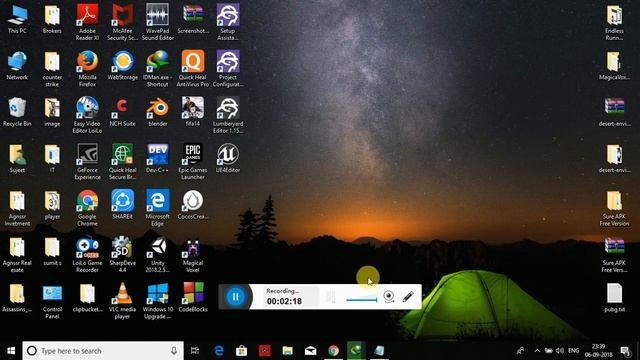Launch McAfee Security Scan icon
The width and height of the screenshot is (640, 360).
[122, 22]
